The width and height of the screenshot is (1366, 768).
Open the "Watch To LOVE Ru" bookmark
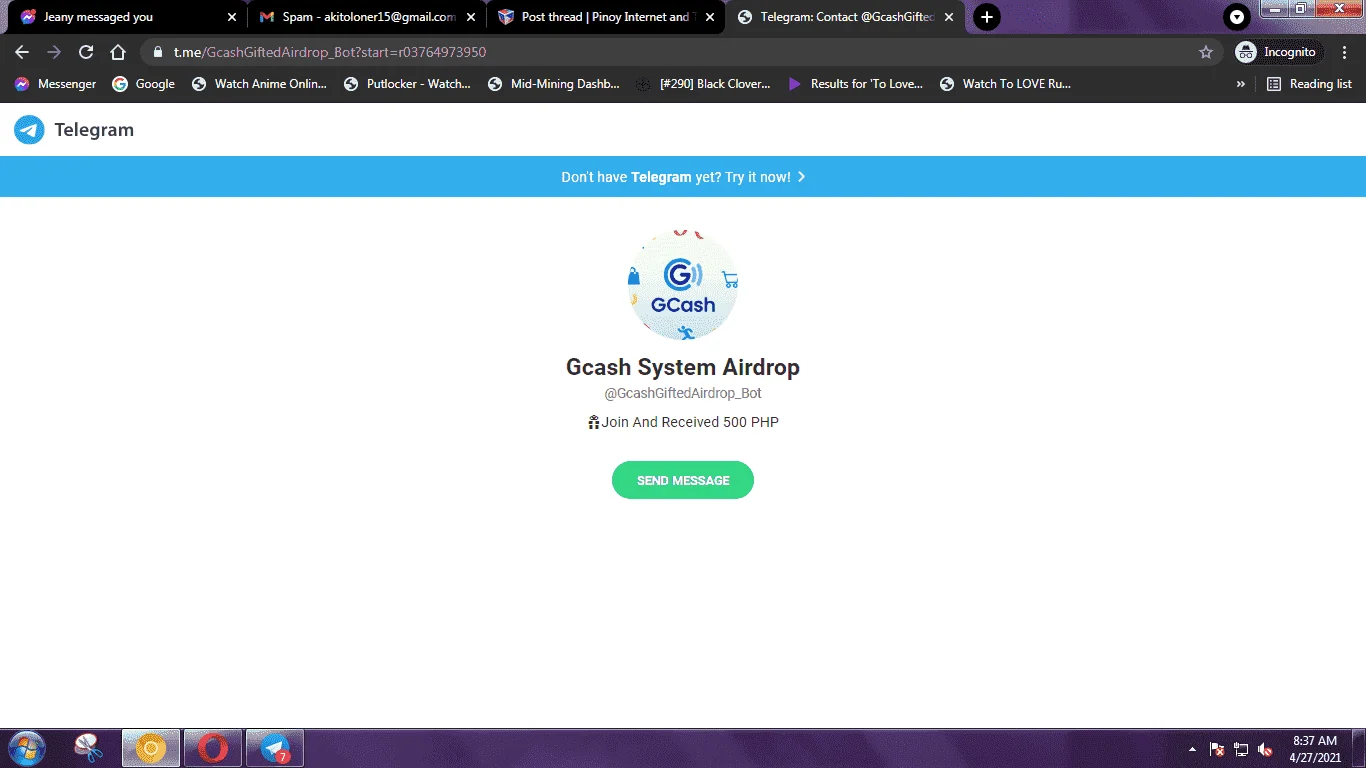1005,84
